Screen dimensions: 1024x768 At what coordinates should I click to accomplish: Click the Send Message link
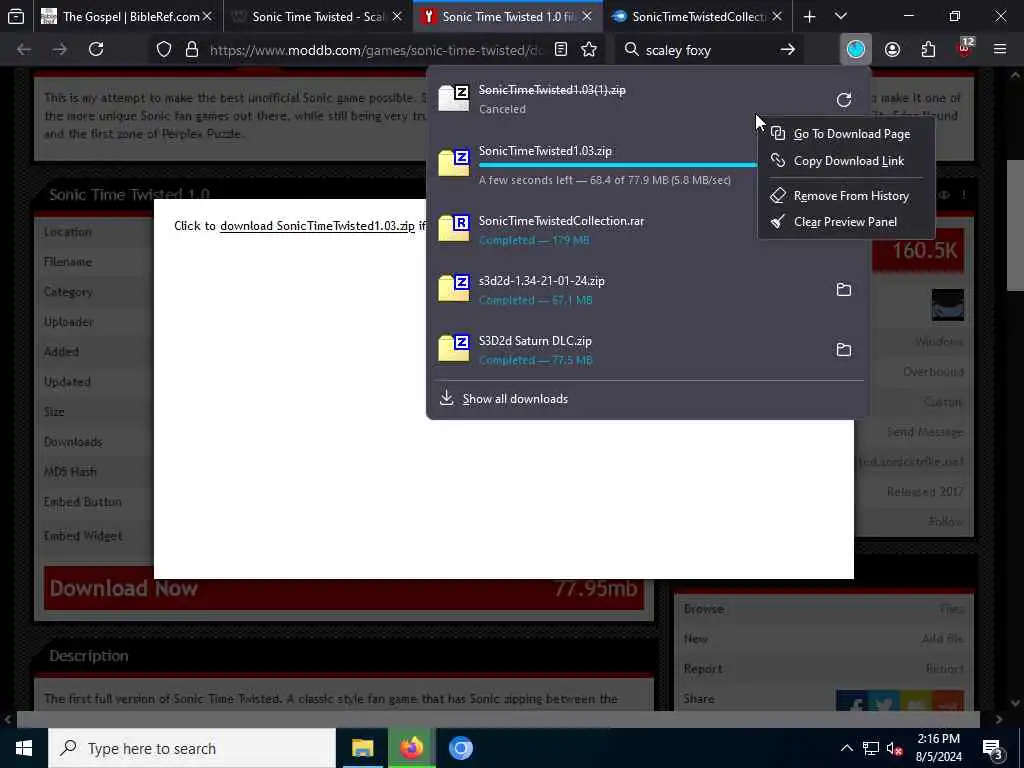click(925, 432)
